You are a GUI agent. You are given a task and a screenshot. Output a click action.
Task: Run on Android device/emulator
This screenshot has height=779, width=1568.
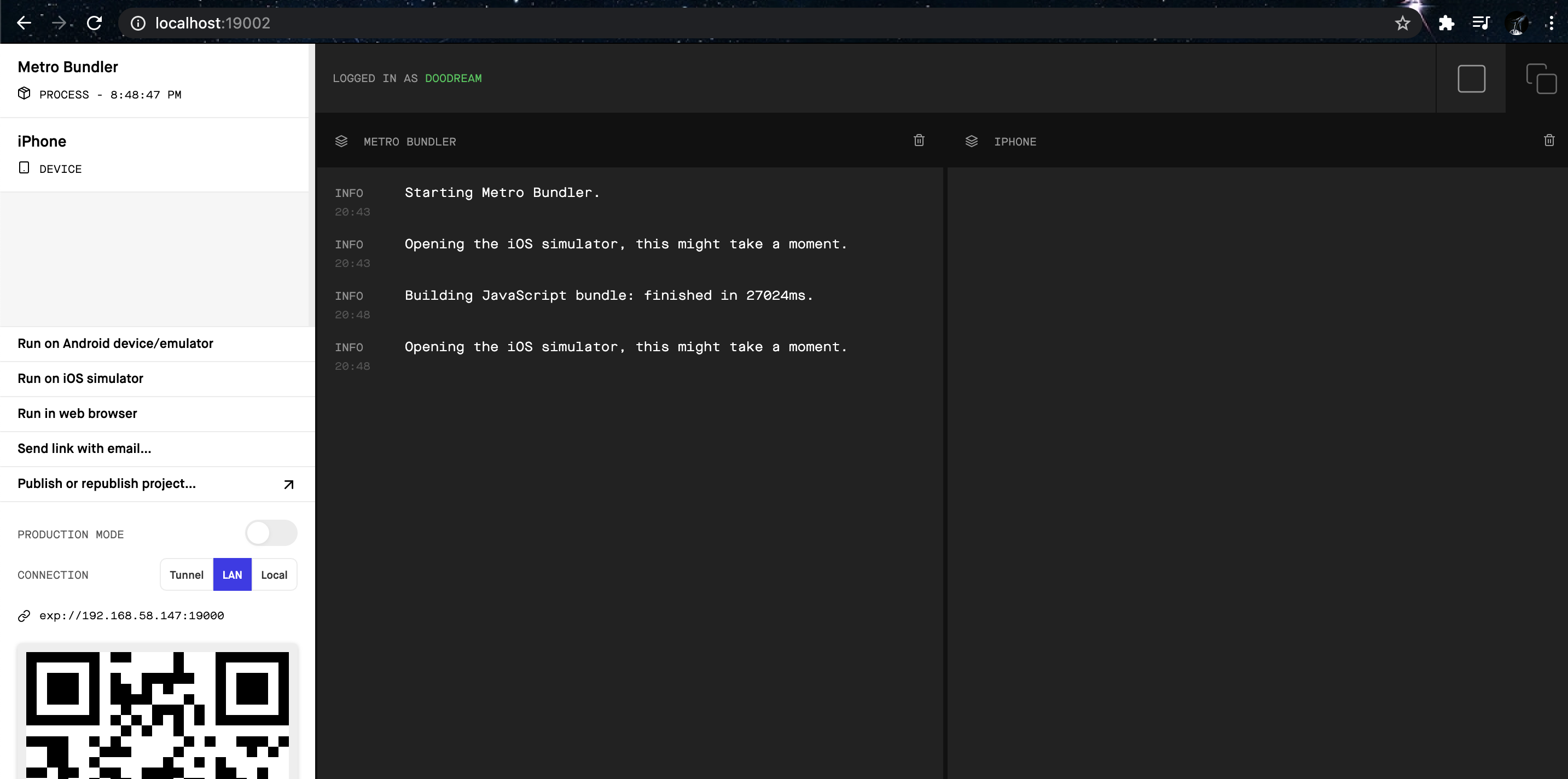coord(115,343)
